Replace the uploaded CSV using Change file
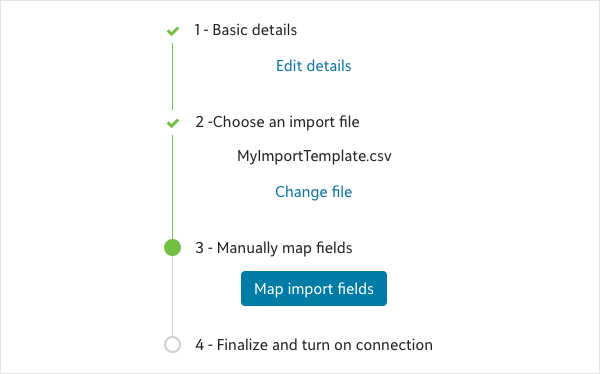 tap(314, 192)
